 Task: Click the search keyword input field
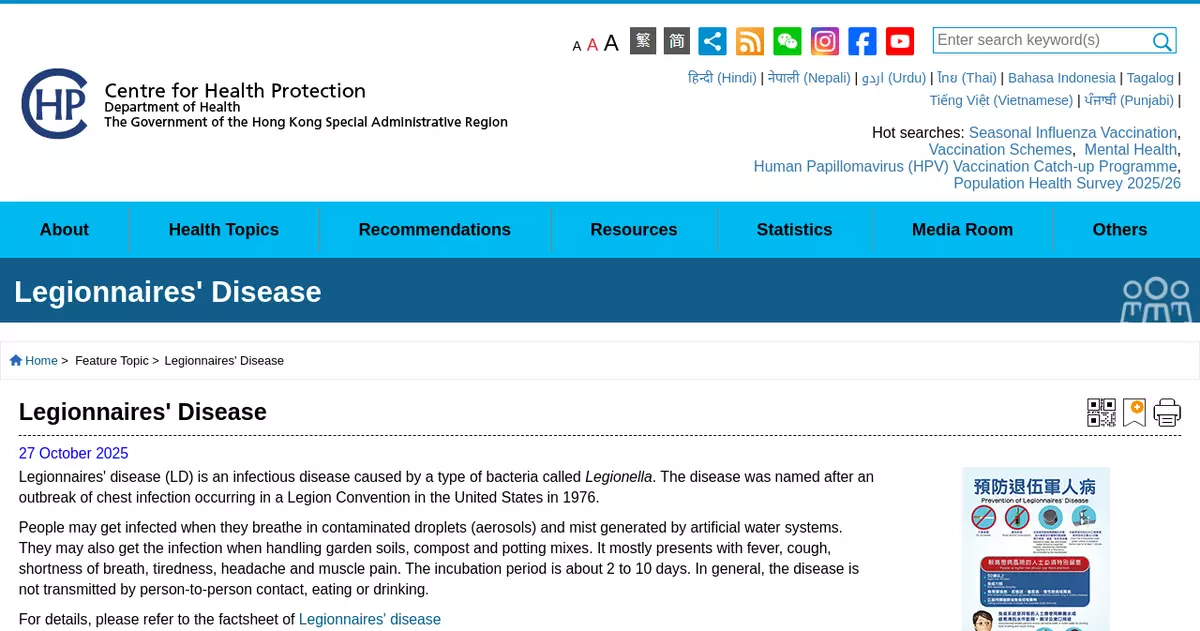pyautogui.click(x=1040, y=40)
